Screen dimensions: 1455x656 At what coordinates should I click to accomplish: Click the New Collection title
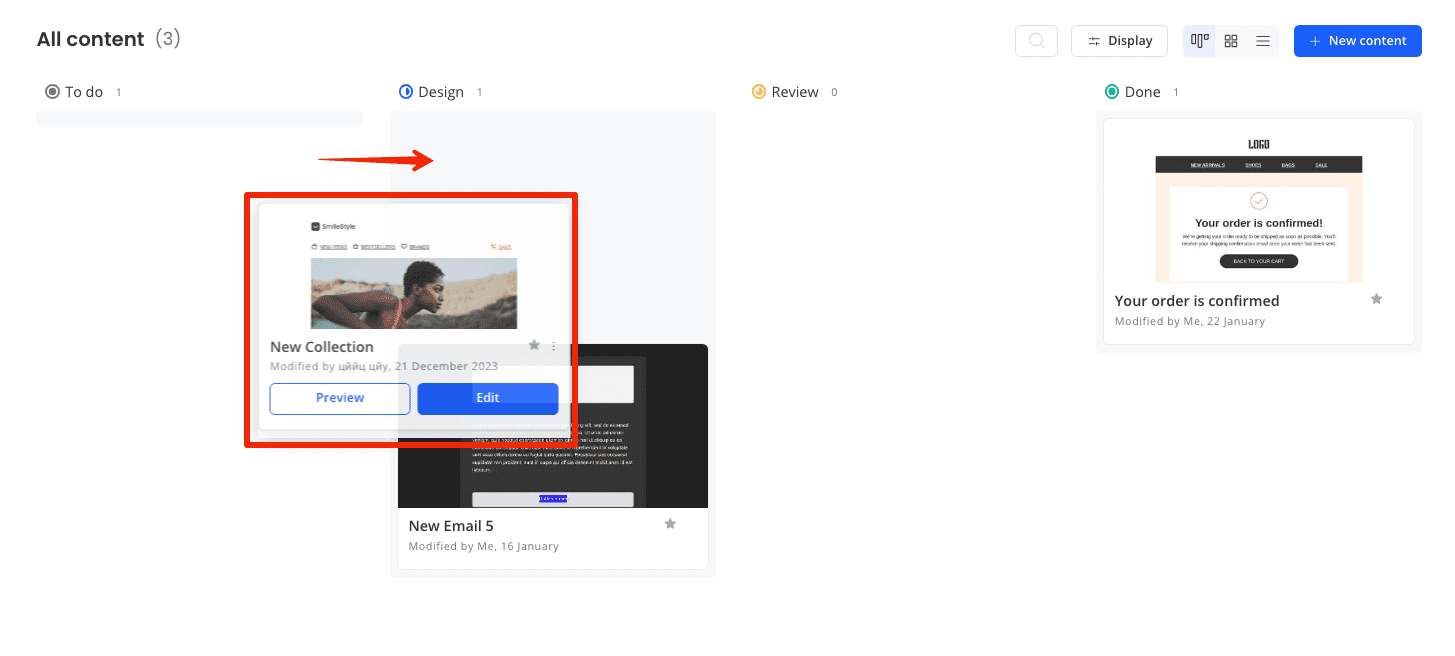322,347
